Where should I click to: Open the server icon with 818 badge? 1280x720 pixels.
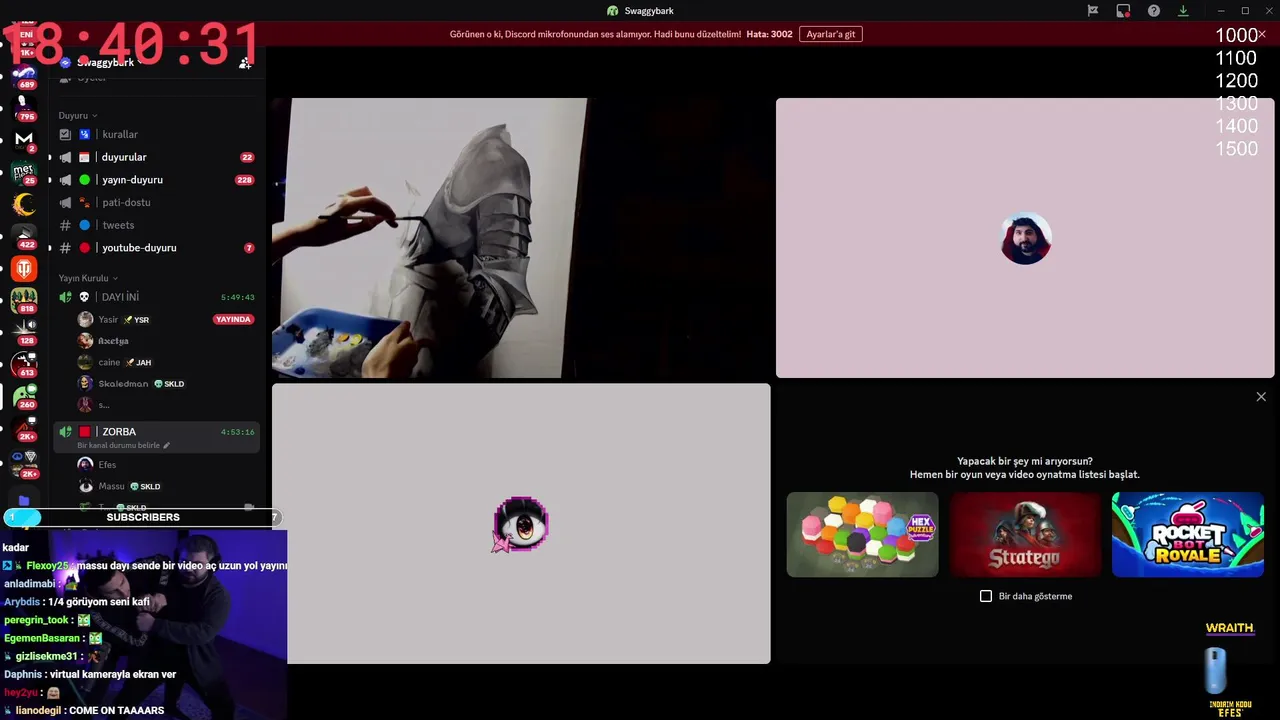click(24, 300)
